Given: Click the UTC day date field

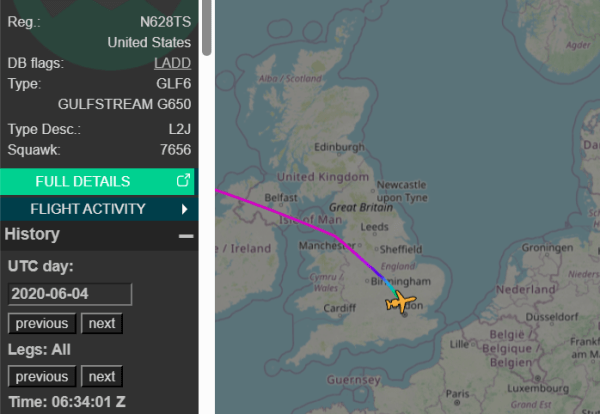Looking at the screenshot, I should click(x=70, y=294).
